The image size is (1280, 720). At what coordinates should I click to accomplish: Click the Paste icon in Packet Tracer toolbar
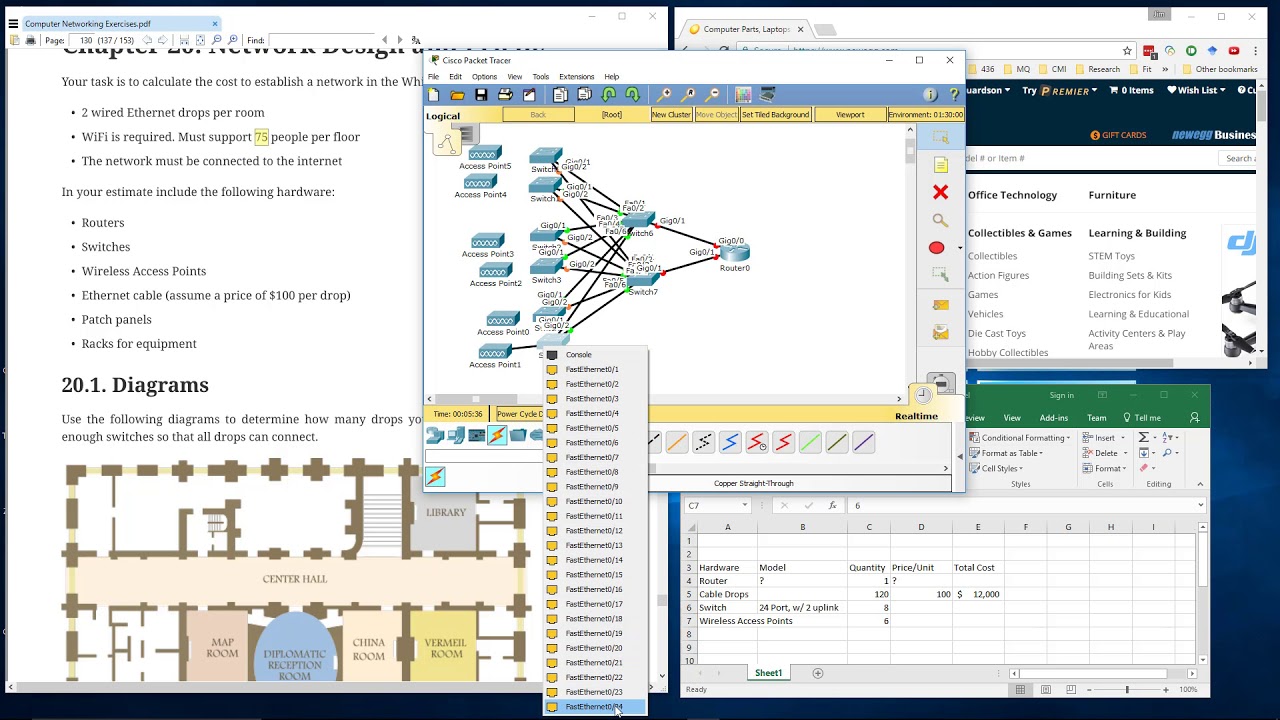click(x=584, y=95)
